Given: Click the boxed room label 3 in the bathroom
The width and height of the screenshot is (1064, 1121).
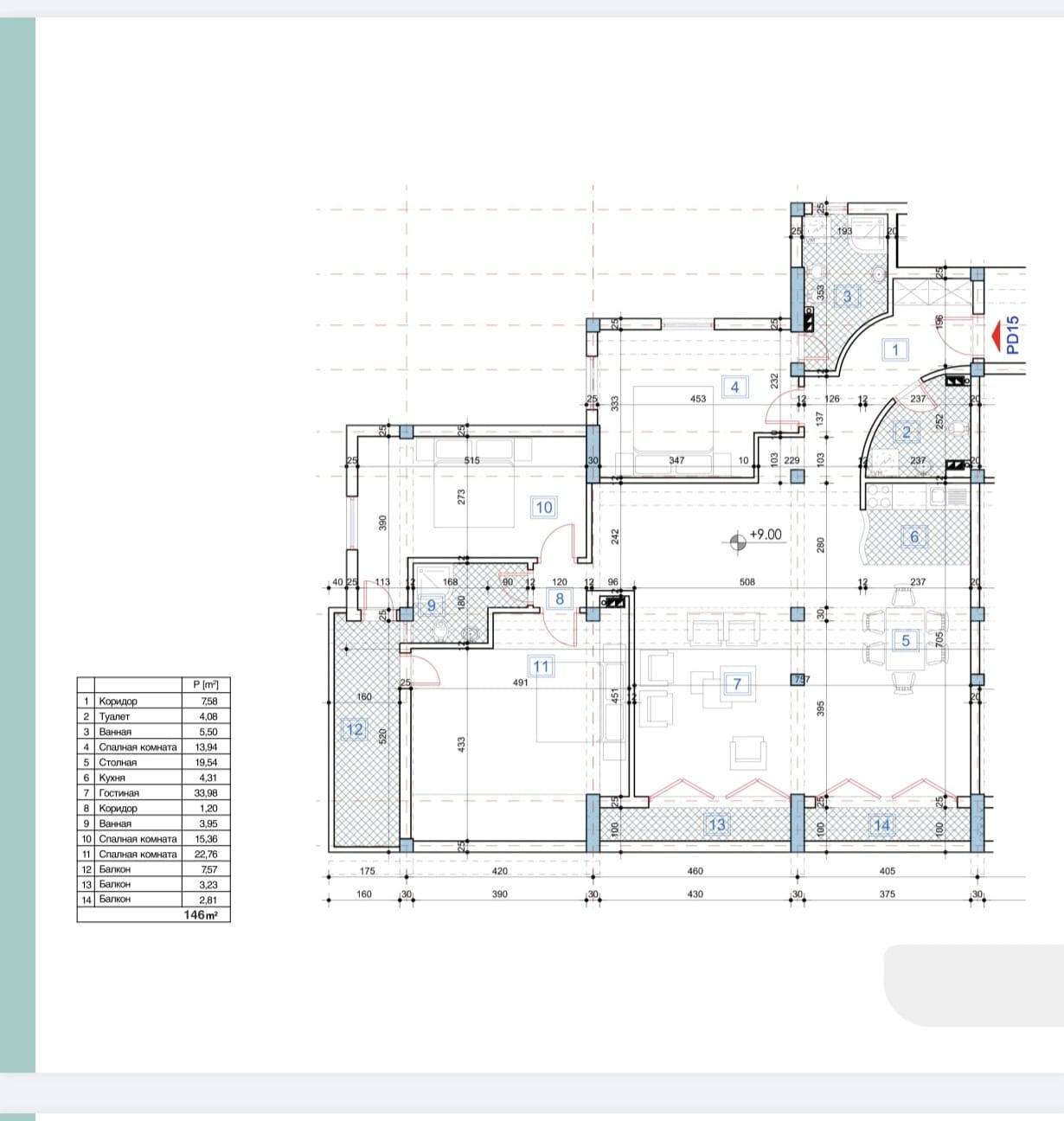Looking at the screenshot, I should pos(847,296).
